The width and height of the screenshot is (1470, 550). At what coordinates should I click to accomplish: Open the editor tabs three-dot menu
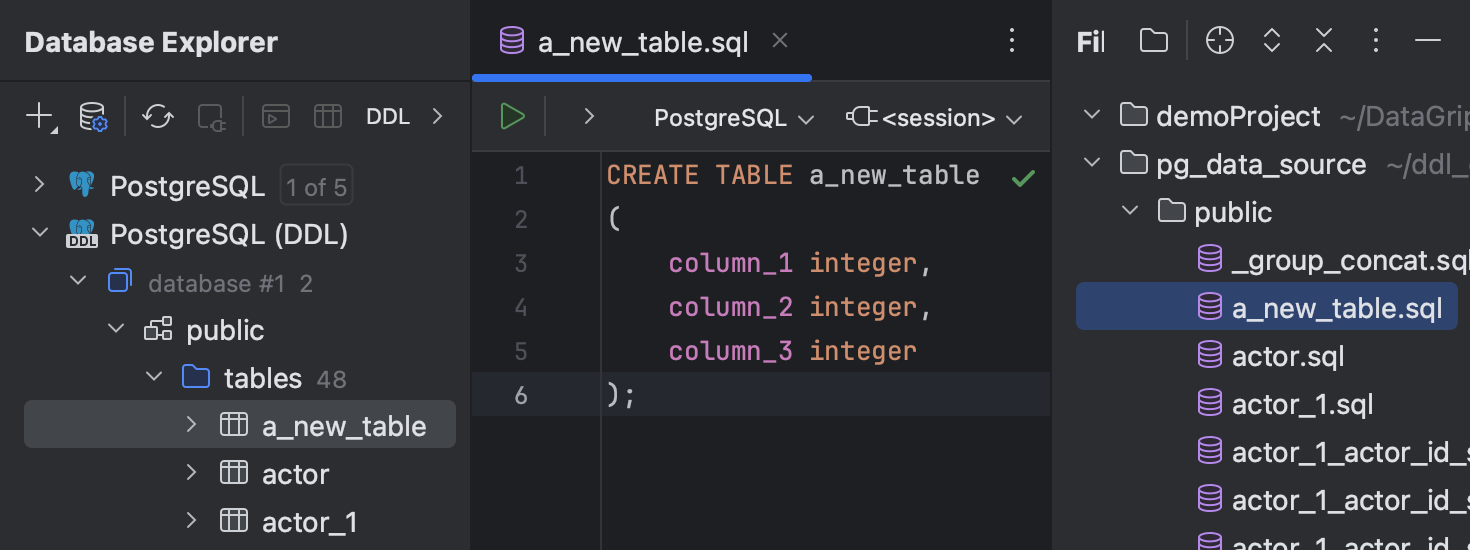[1012, 41]
